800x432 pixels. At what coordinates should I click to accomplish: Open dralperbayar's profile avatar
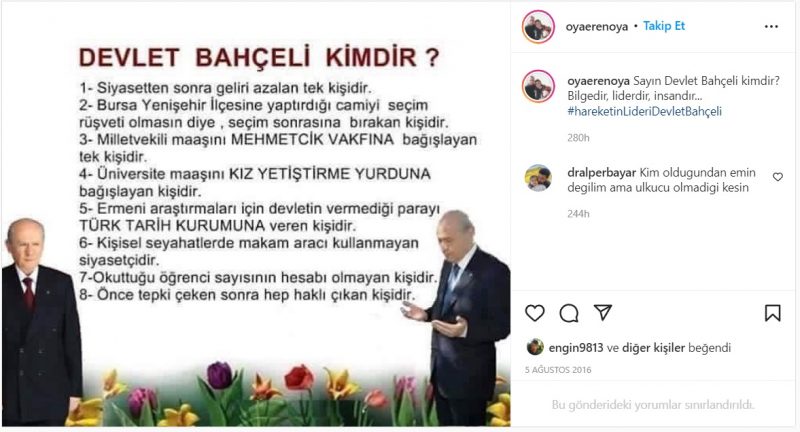coord(538,177)
